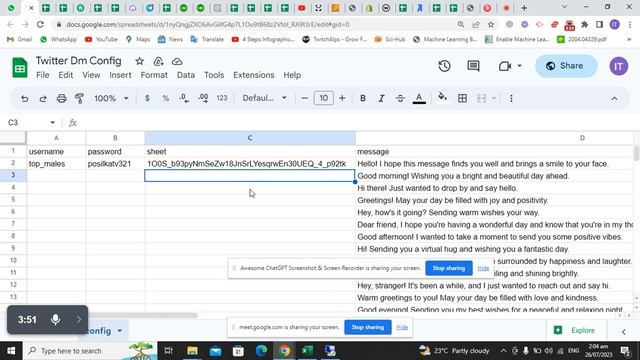This screenshot has width=640, height=360.
Task: Open the Insert menu
Action: 120,75
